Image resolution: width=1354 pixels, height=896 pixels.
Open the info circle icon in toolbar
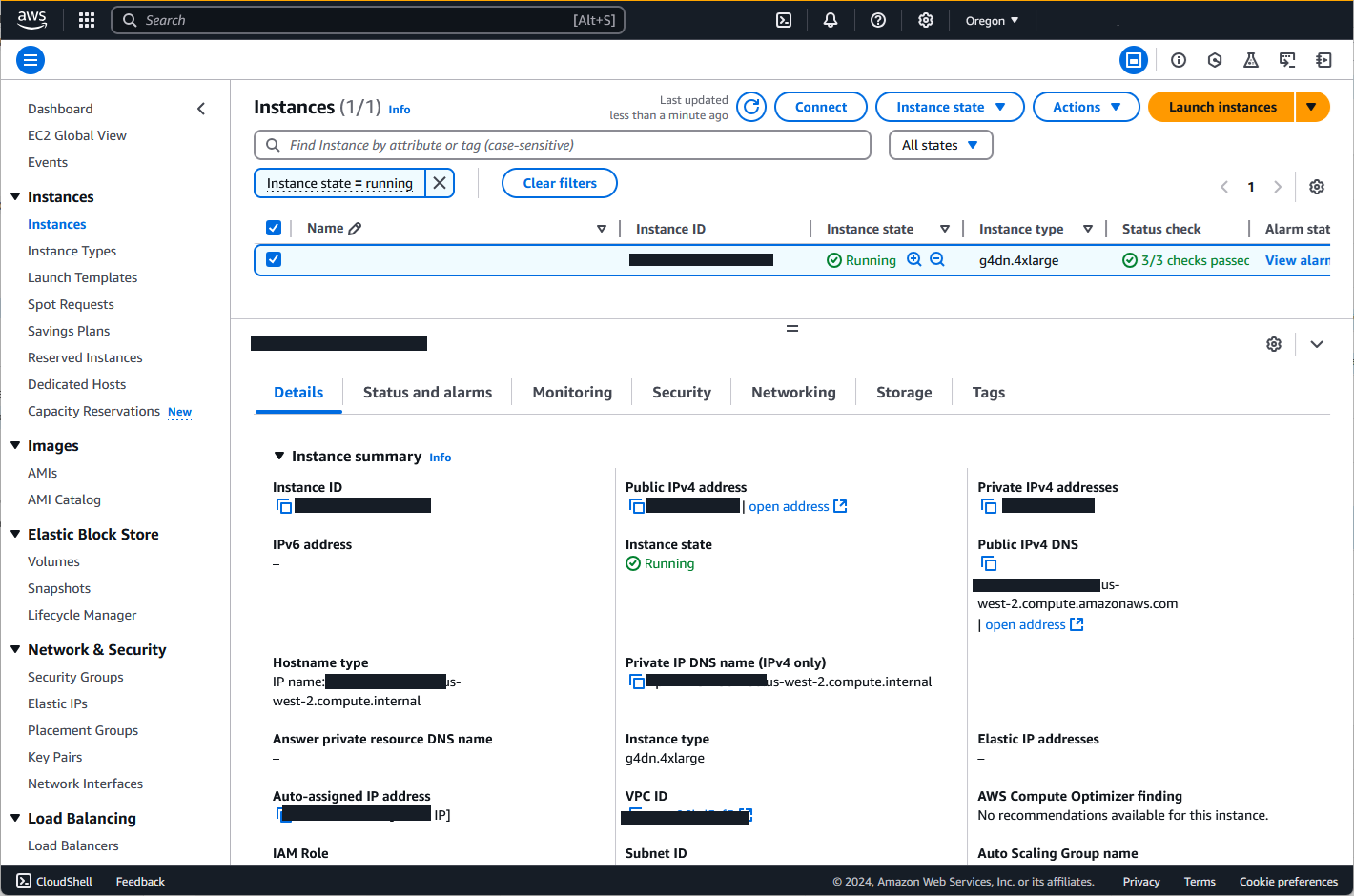[x=1179, y=60]
